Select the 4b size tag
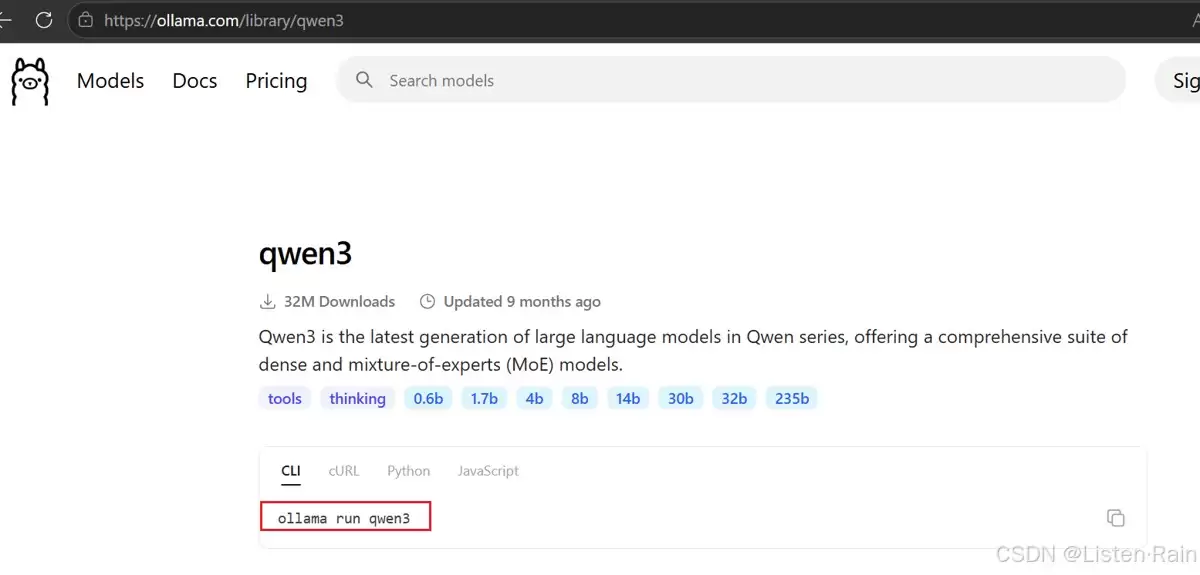The height and width of the screenshot is (575, 1200). (534, 398)
